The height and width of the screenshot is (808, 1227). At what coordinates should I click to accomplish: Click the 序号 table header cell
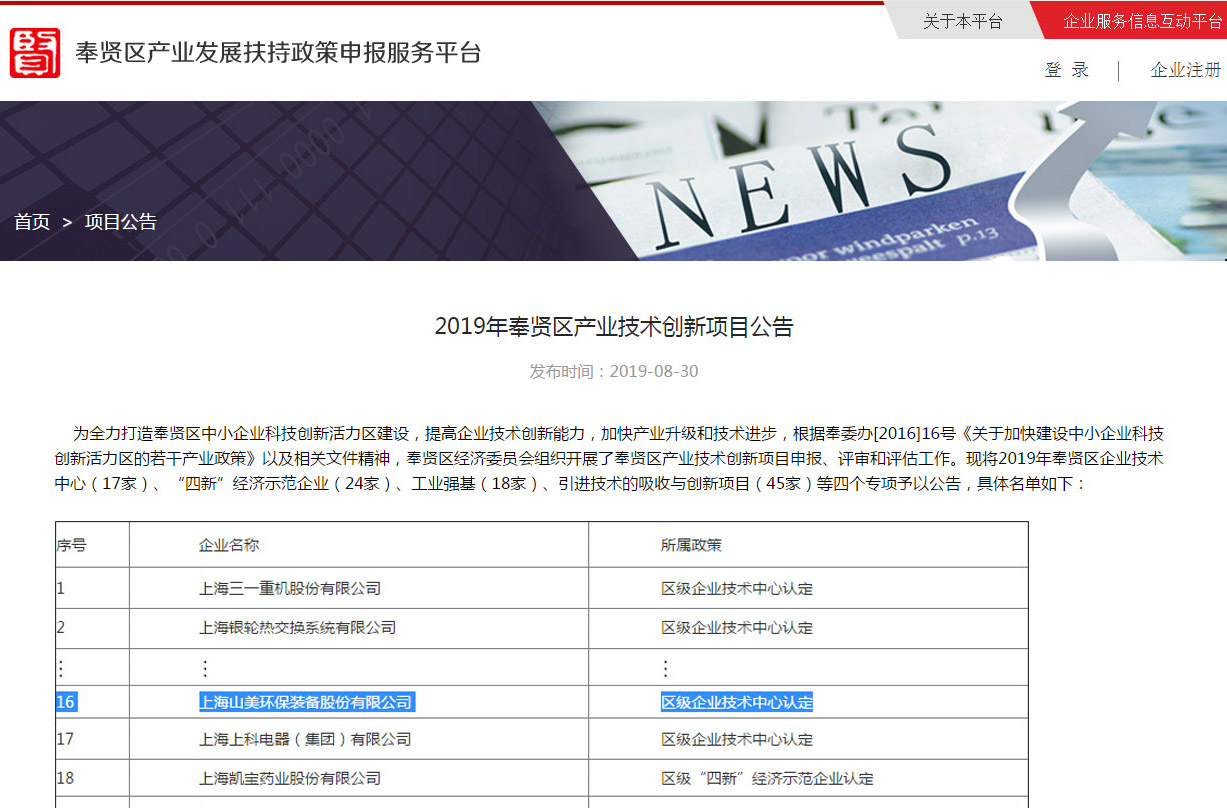pos(73,544)
